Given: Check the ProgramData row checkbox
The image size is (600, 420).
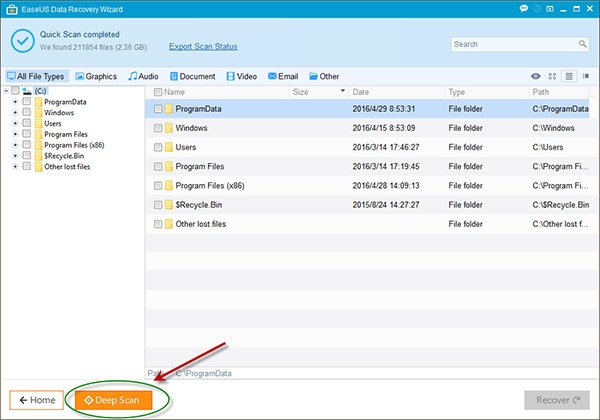Looking at the screenshot, I should (x=158, y=109).
